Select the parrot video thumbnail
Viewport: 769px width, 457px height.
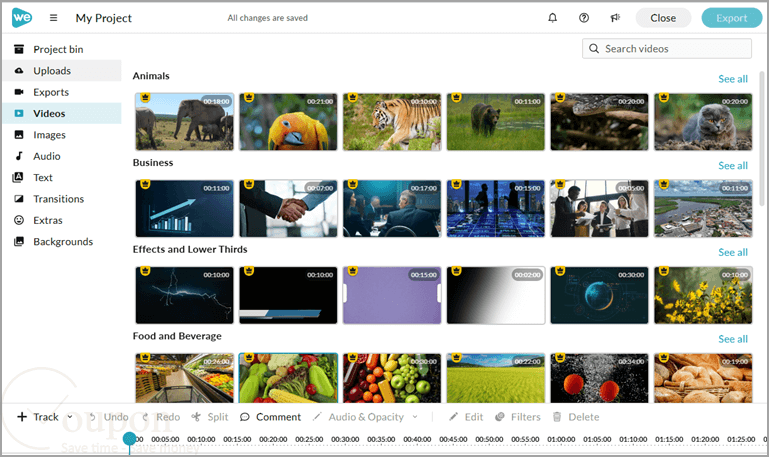click(288, 122)
